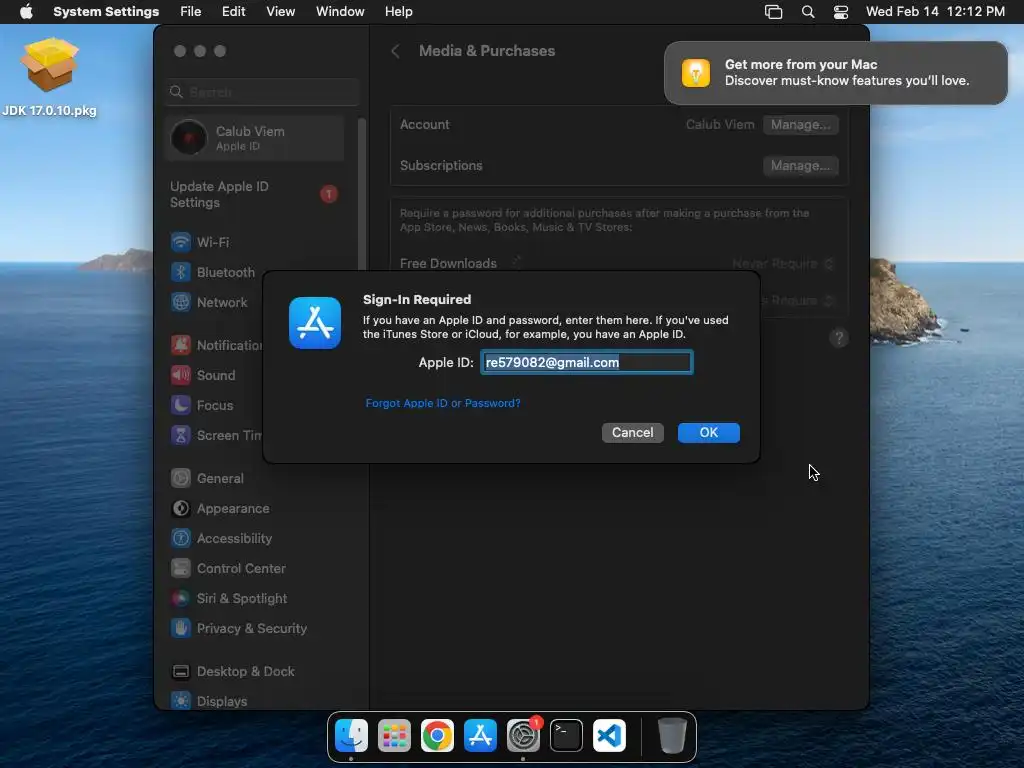Click the help question mark button
The image size is (1024, 768).
[x=839, y=338]
